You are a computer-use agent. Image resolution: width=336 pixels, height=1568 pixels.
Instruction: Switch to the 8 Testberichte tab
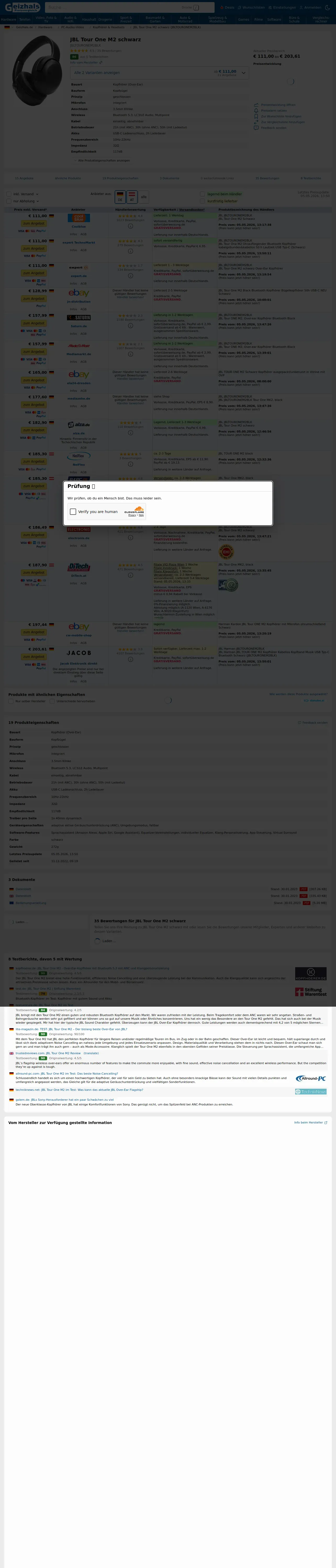click(311, 178)
